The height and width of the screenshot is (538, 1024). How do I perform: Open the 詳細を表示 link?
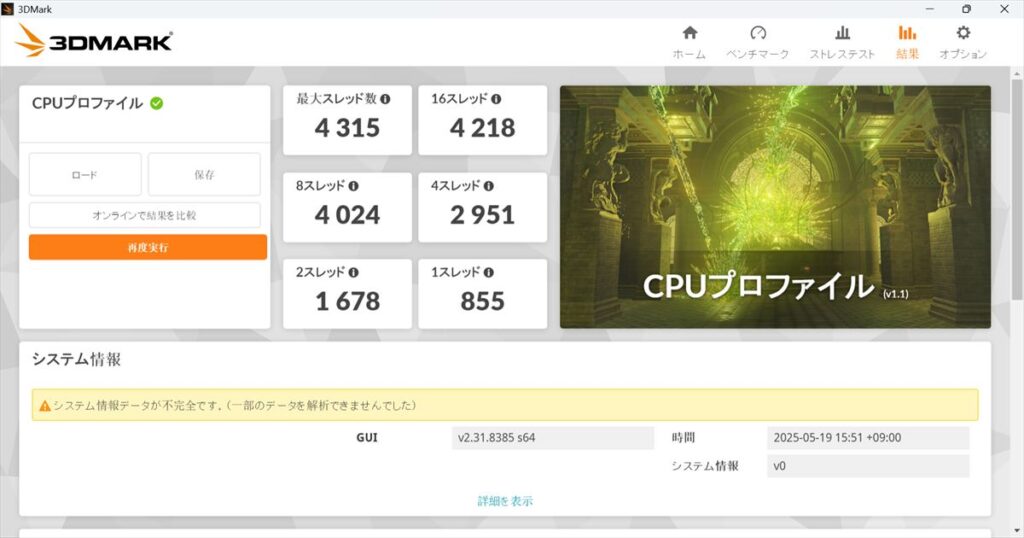(505, 501)
